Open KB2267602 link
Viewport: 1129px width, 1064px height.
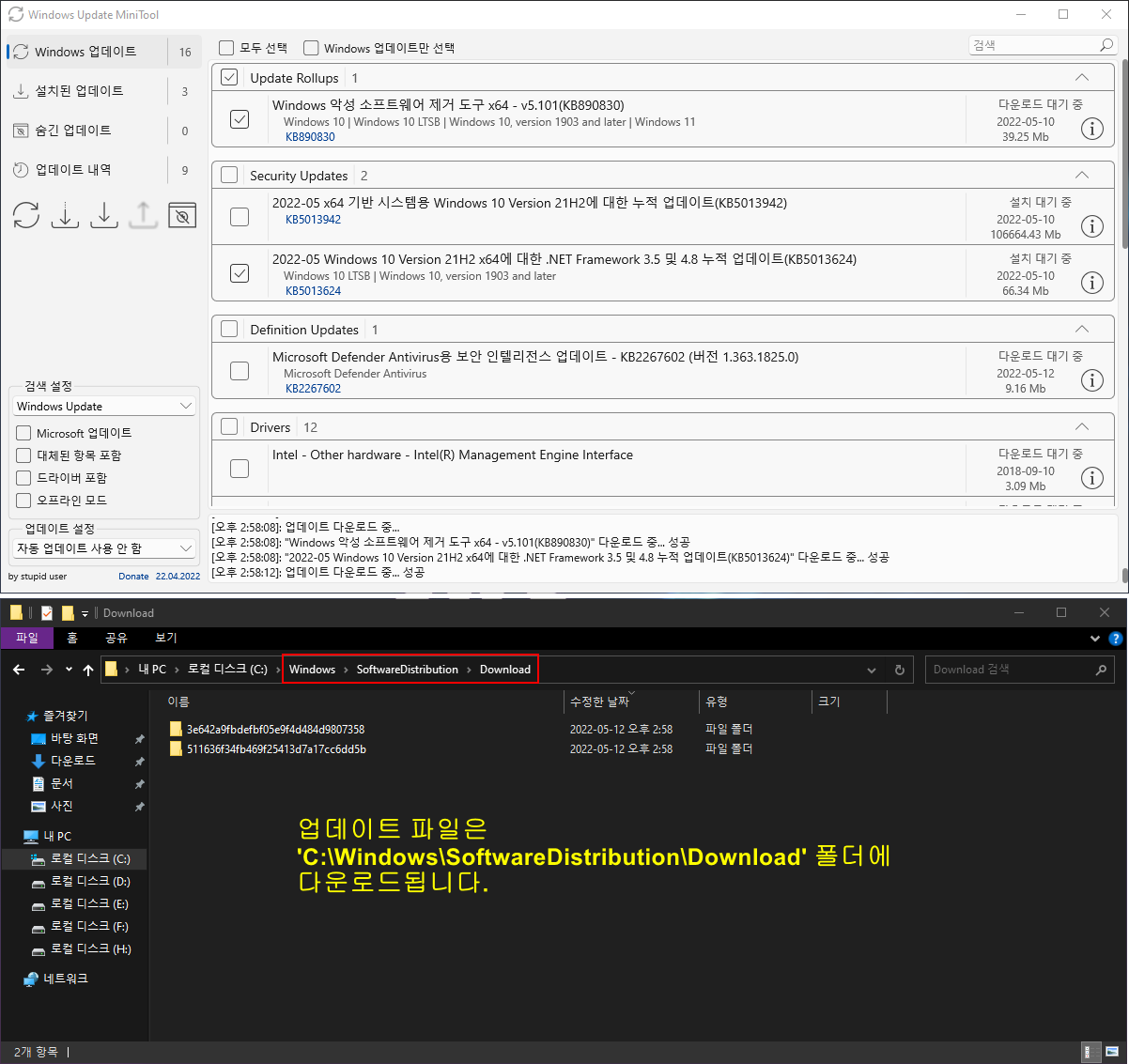point(313,389)
